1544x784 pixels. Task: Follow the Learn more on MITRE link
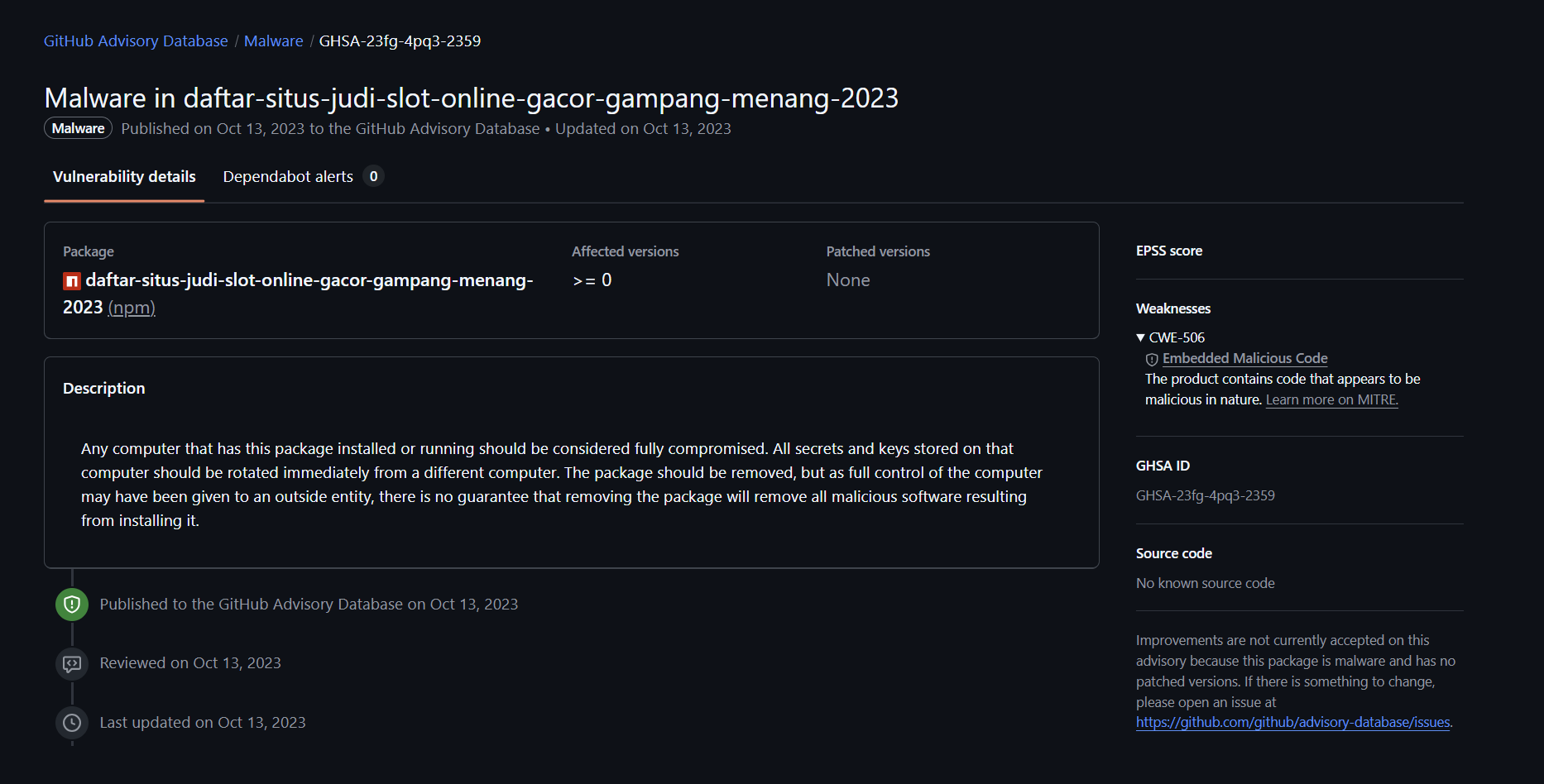click(1331, 399)
